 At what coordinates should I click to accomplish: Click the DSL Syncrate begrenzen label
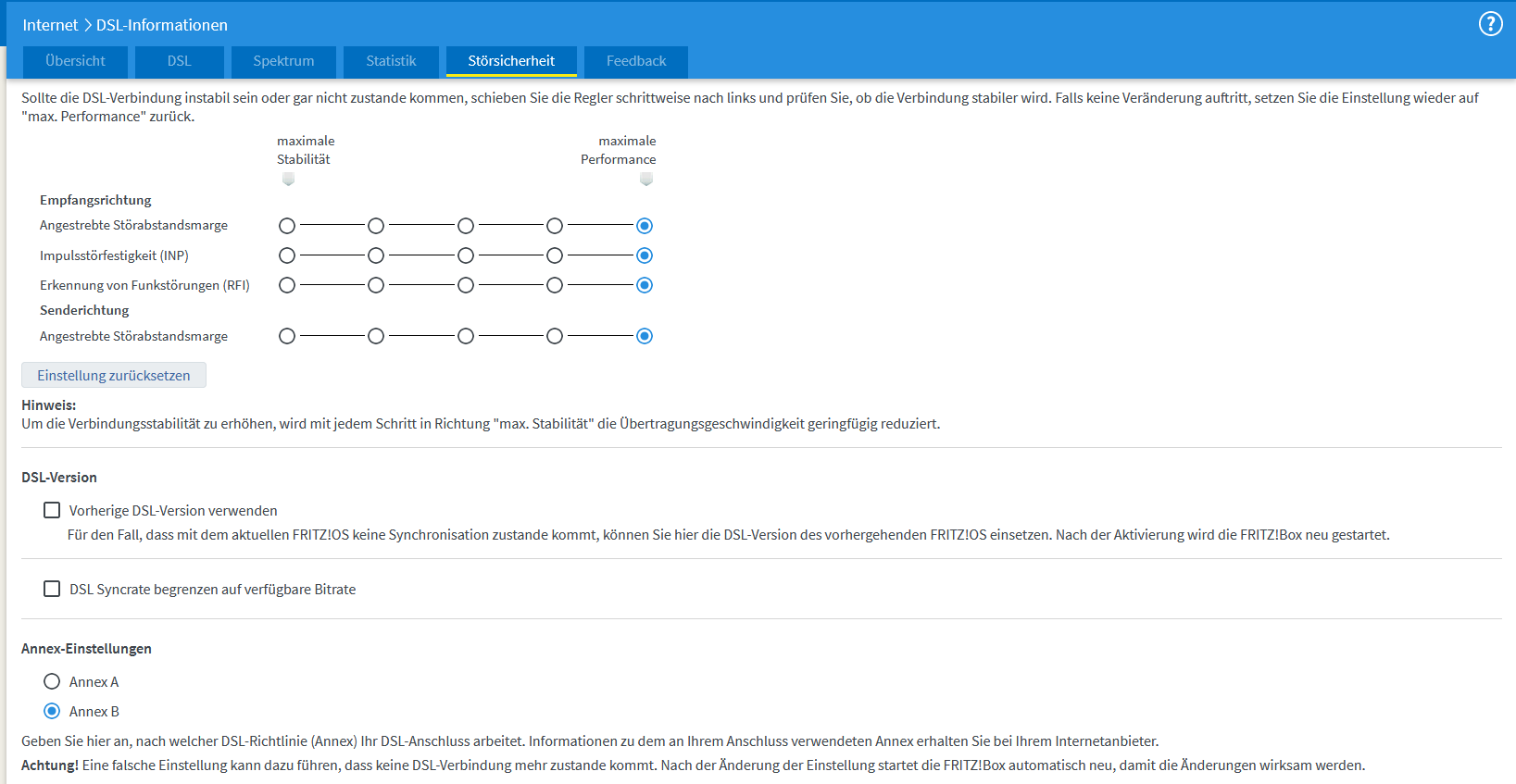point(212,589)
